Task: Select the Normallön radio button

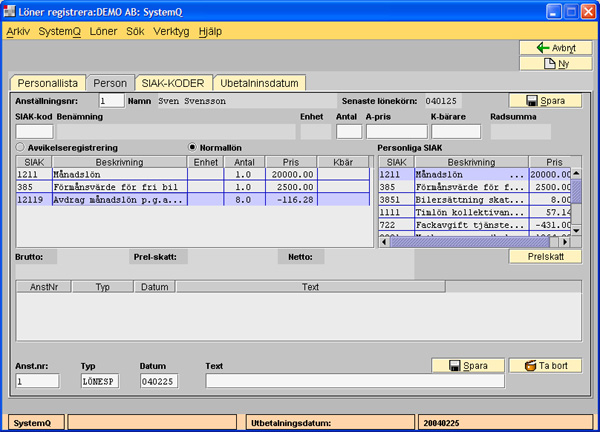Action: click(x=194, y=147)
